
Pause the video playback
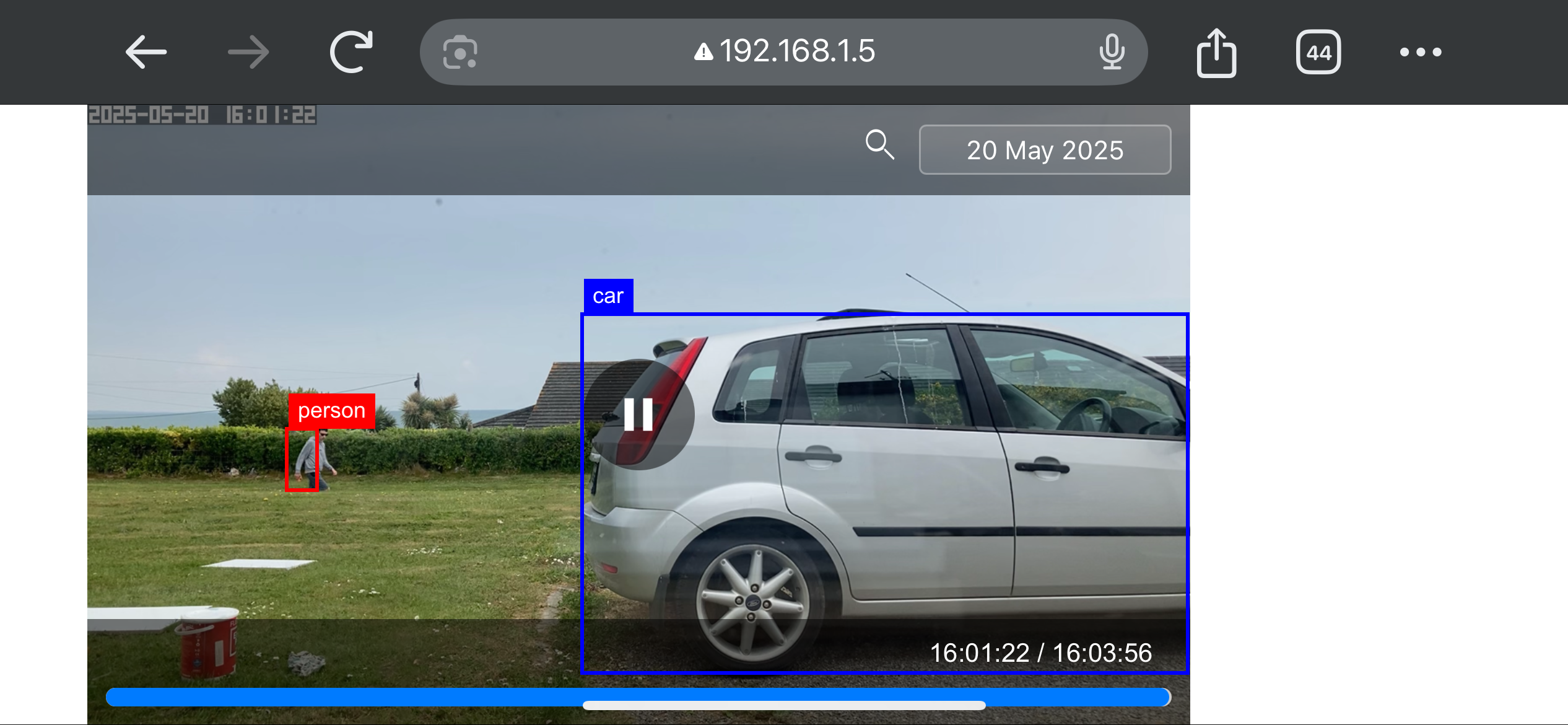coord(638,414)
